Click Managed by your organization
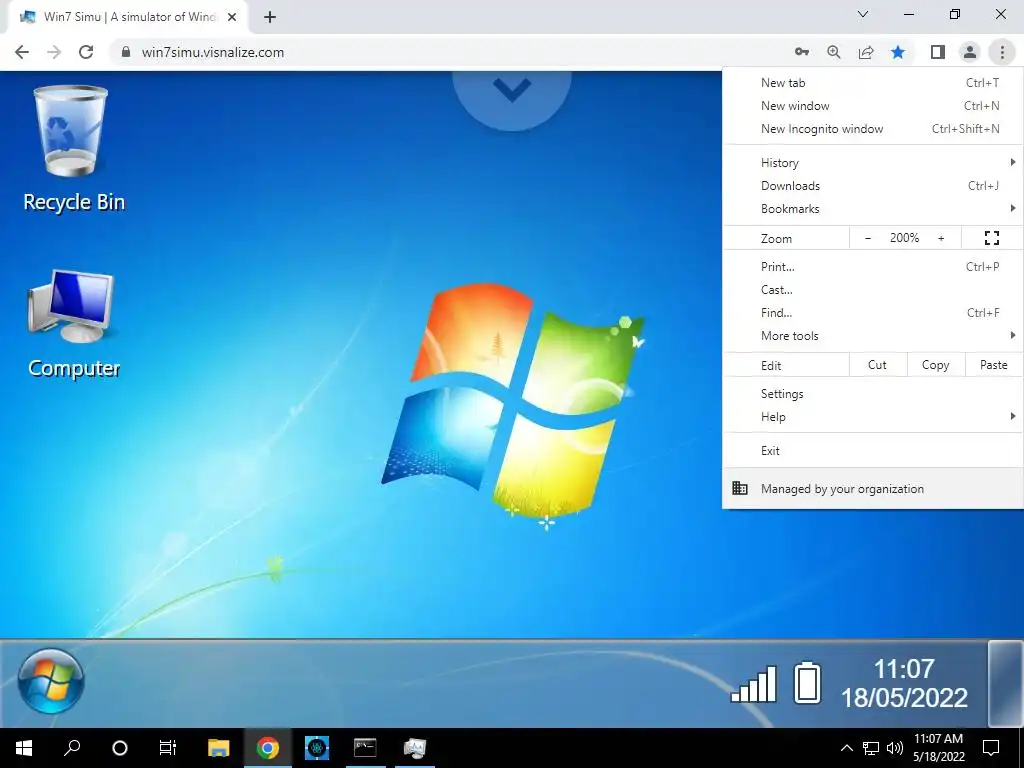 pyautogui.click(x=872, y=488)
